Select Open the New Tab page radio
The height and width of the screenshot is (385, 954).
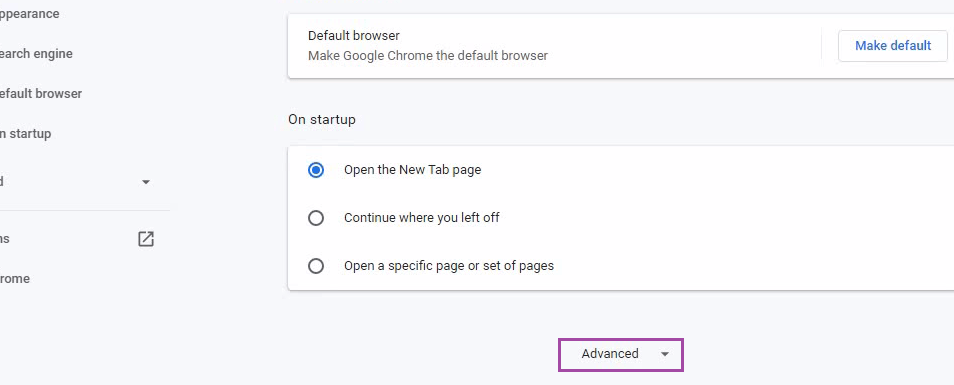coord(316,170)
